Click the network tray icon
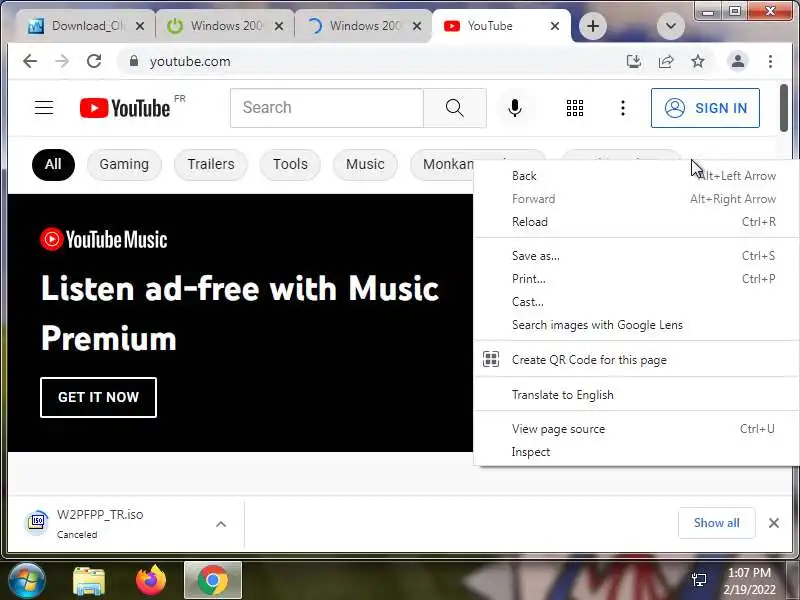Viewport: 800px width, 600px height. tap(698, 580)
